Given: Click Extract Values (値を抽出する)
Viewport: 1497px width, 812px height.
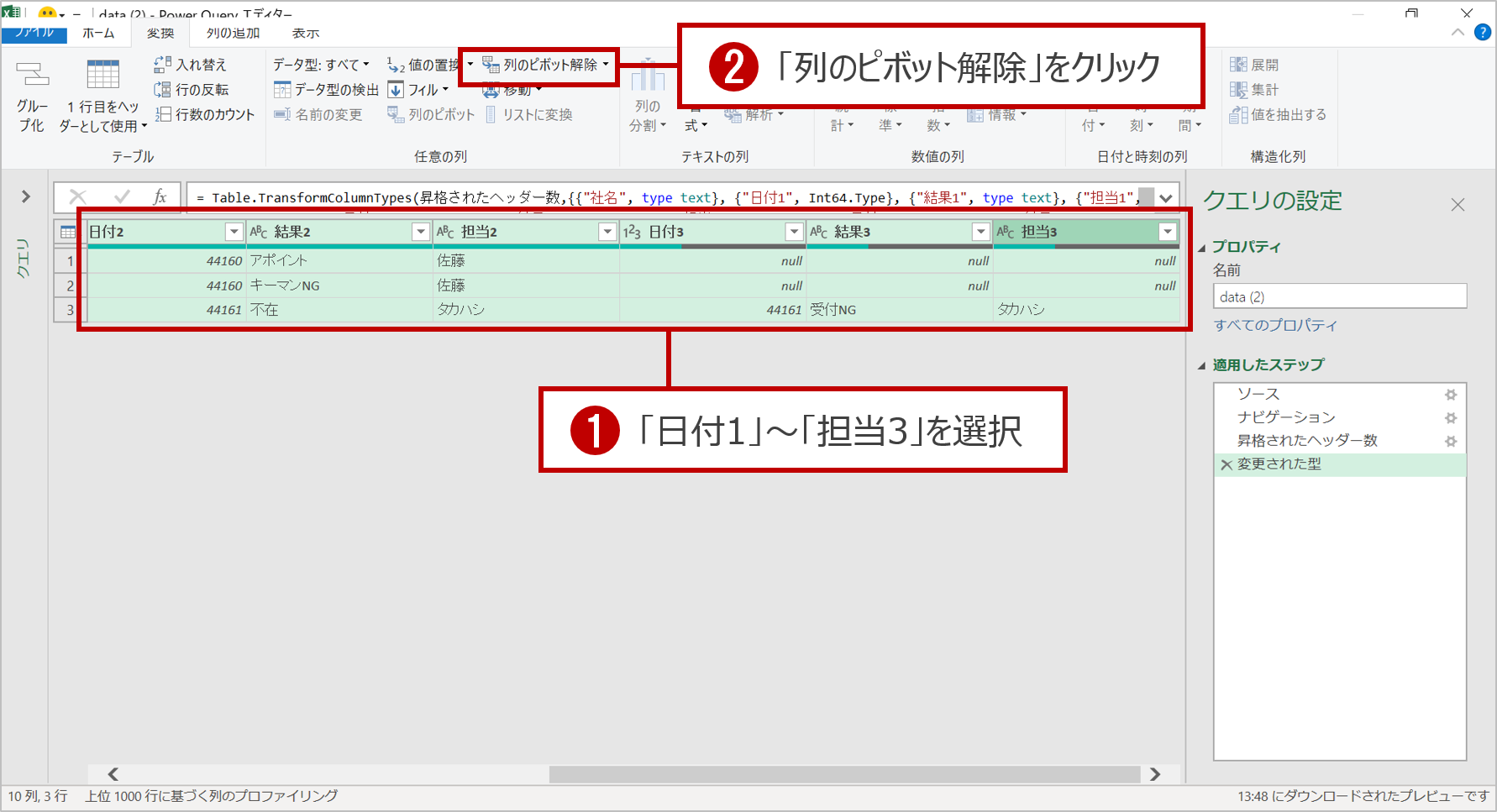Looking at the screenshot, I should (x=1278, y=115).
